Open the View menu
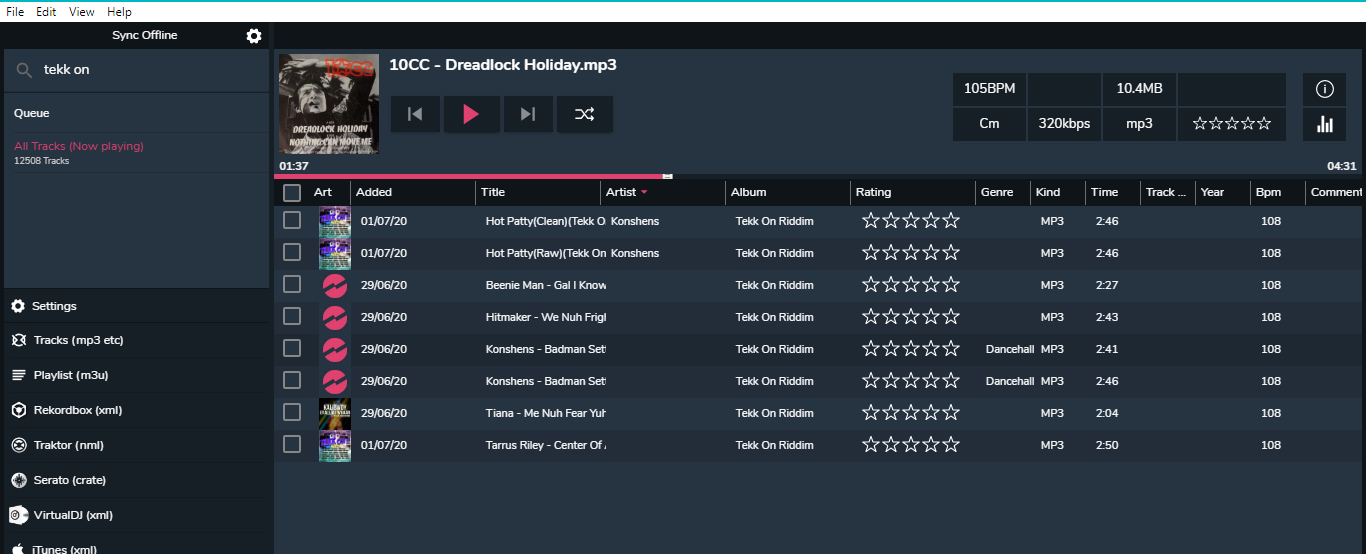The width and height of the screenshot is (1366, 554). coord(82,12)
